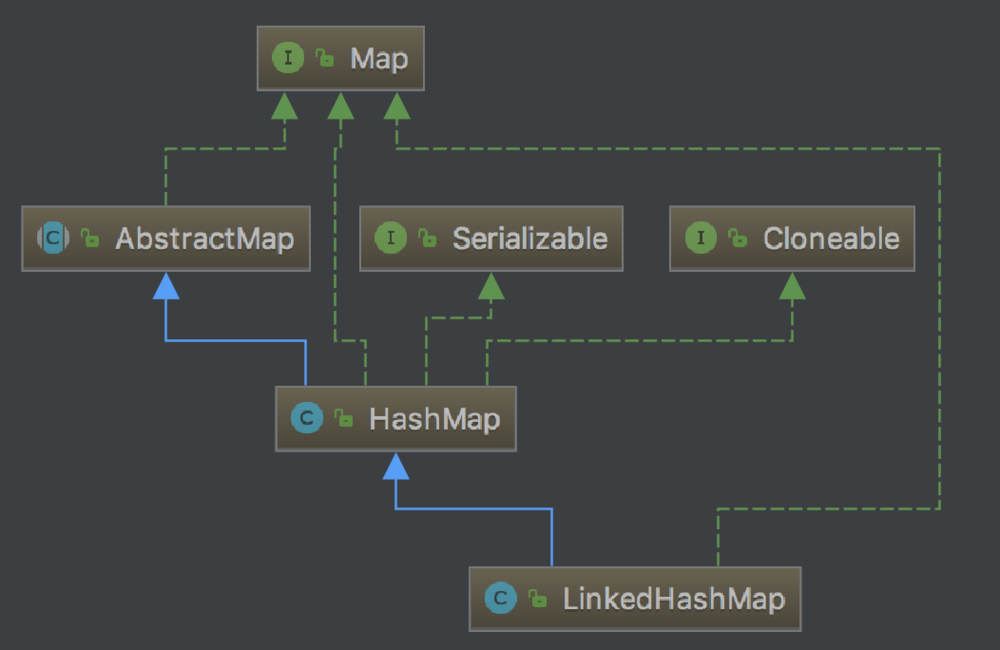
Task: Select the Cloneable node label
Action: point(830,238)
